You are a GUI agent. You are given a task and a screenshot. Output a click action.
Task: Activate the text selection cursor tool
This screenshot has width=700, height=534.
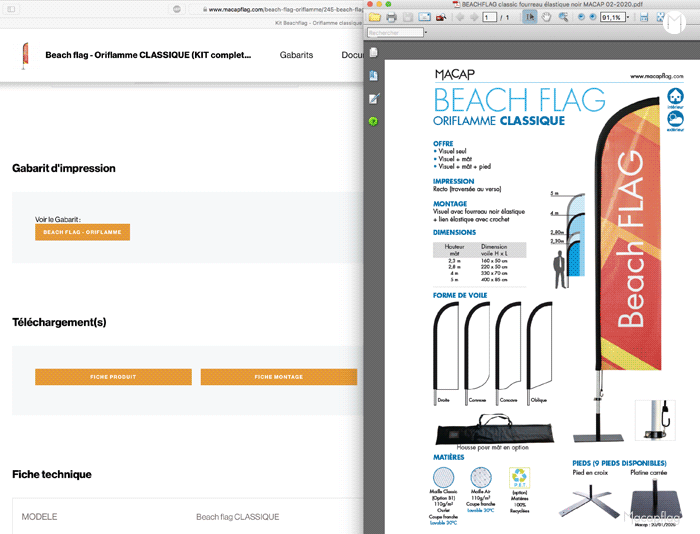[531, 17]
